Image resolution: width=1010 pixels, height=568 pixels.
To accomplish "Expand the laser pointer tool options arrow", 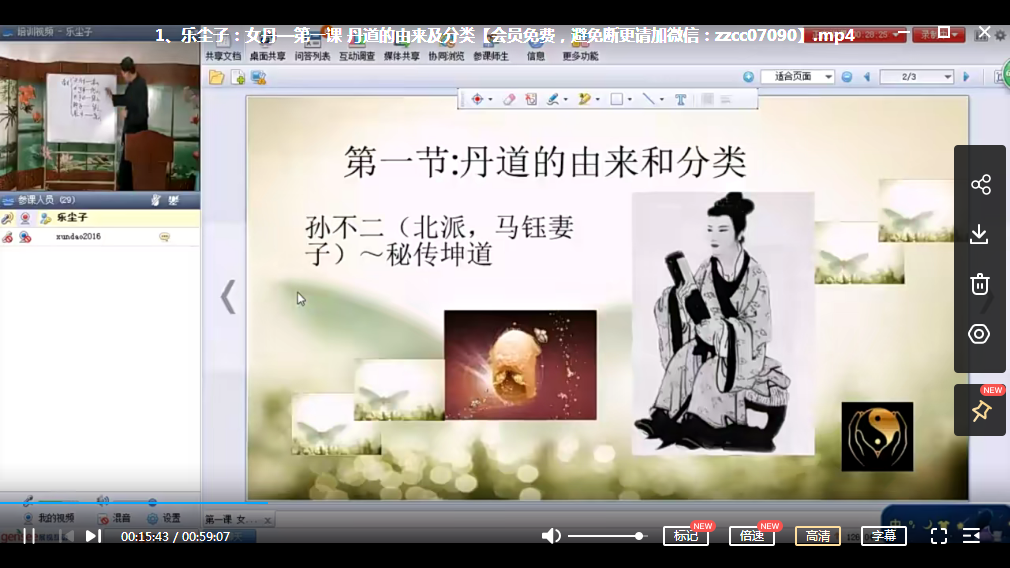I will (x=490, y=100).
